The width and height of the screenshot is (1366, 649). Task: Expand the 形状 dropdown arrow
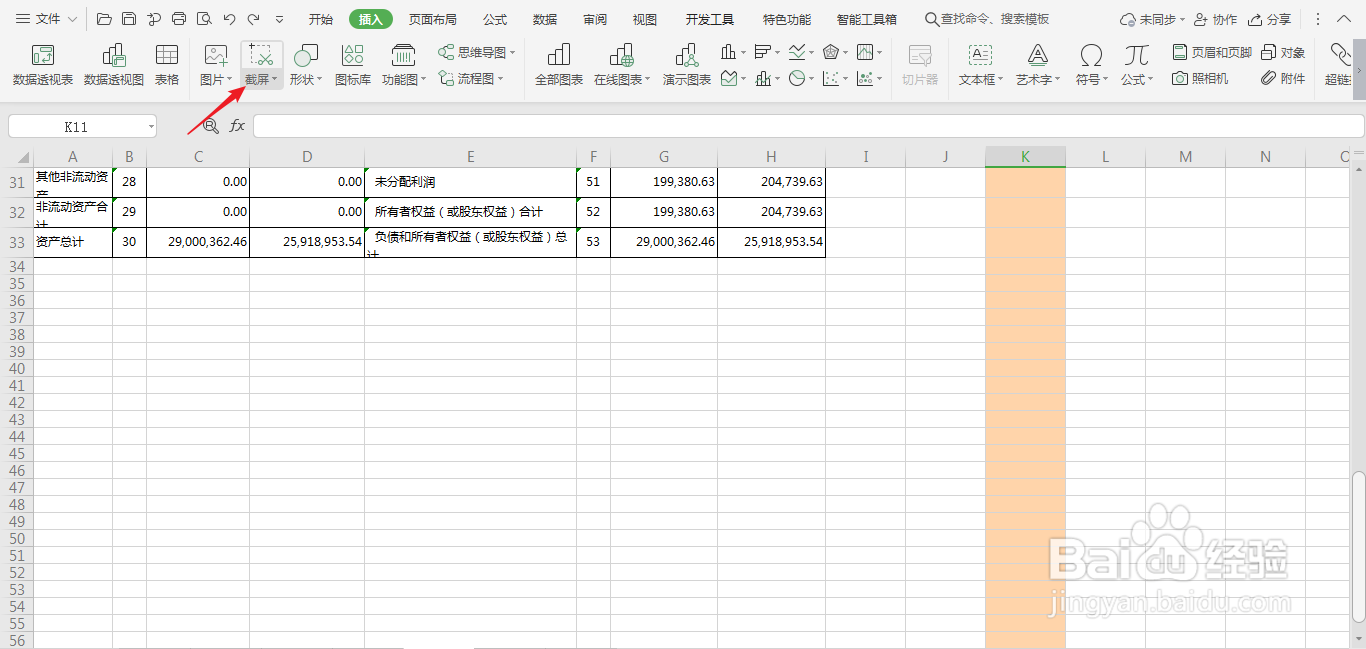(320, 80)
